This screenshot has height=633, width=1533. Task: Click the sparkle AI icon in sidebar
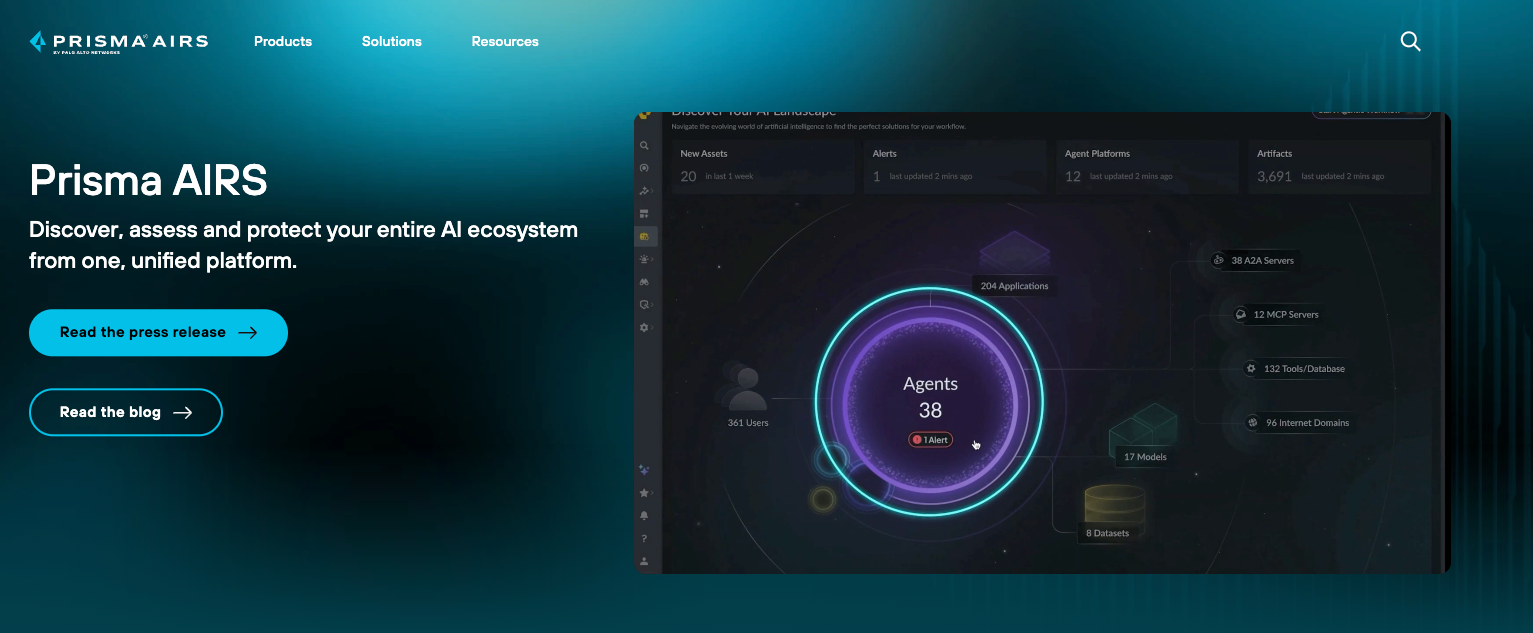click(645, 470)
